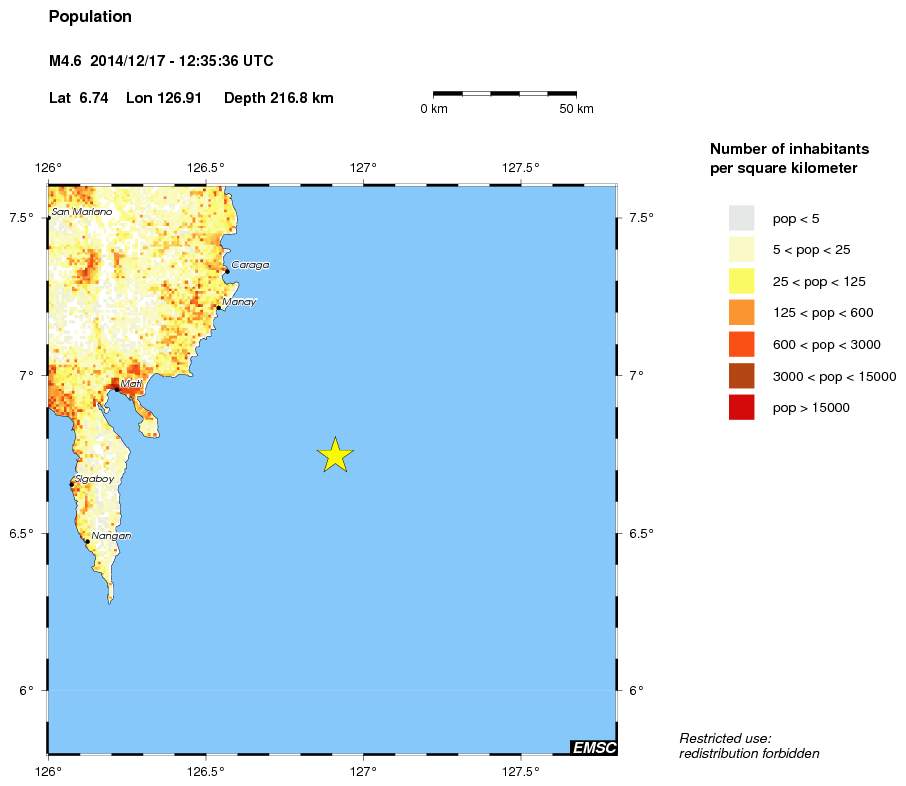Viewport: 906px width, 786px height.
Task: Click the '5 < pop < 25' legend swatch
Action: click(741, 249)
